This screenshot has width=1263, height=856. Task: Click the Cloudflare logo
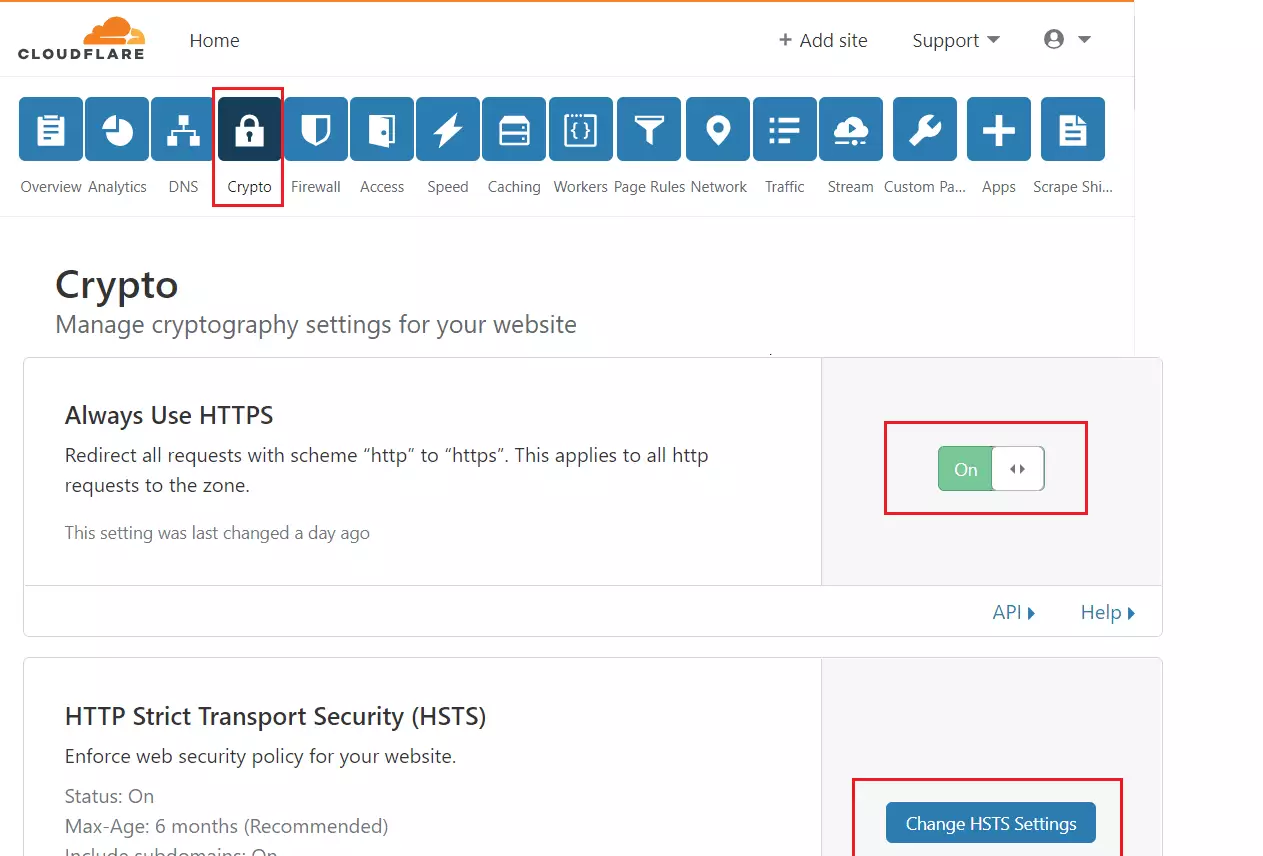(81, 39)
